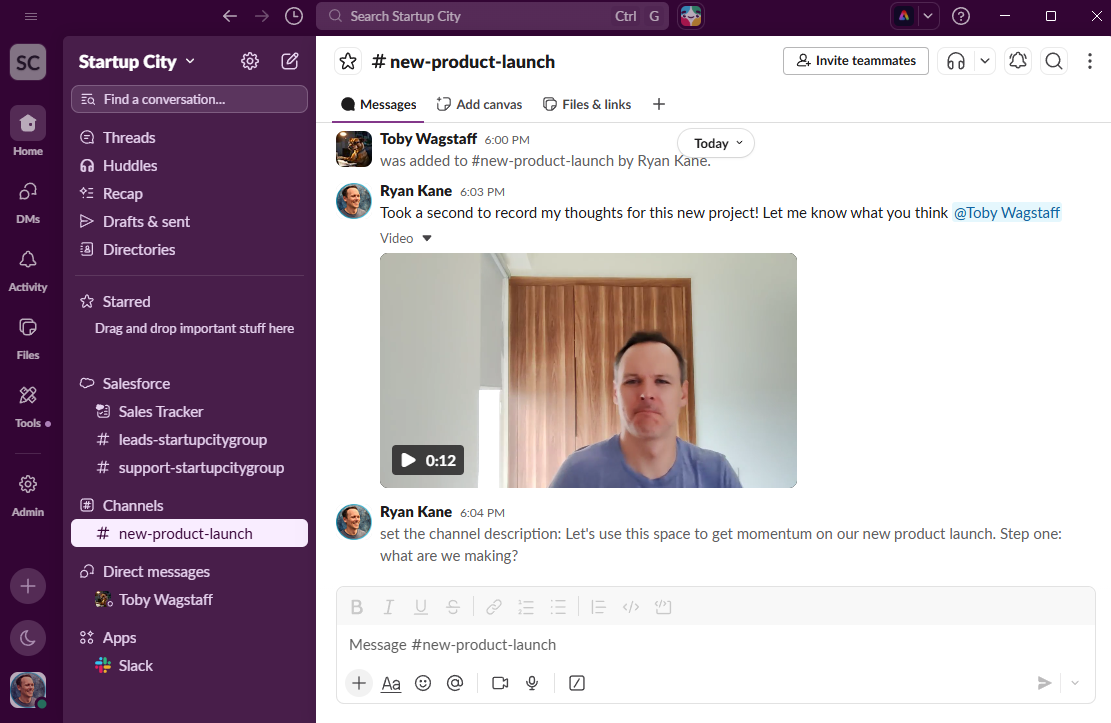Toggle bold formatting

click(x=356, y=607)
